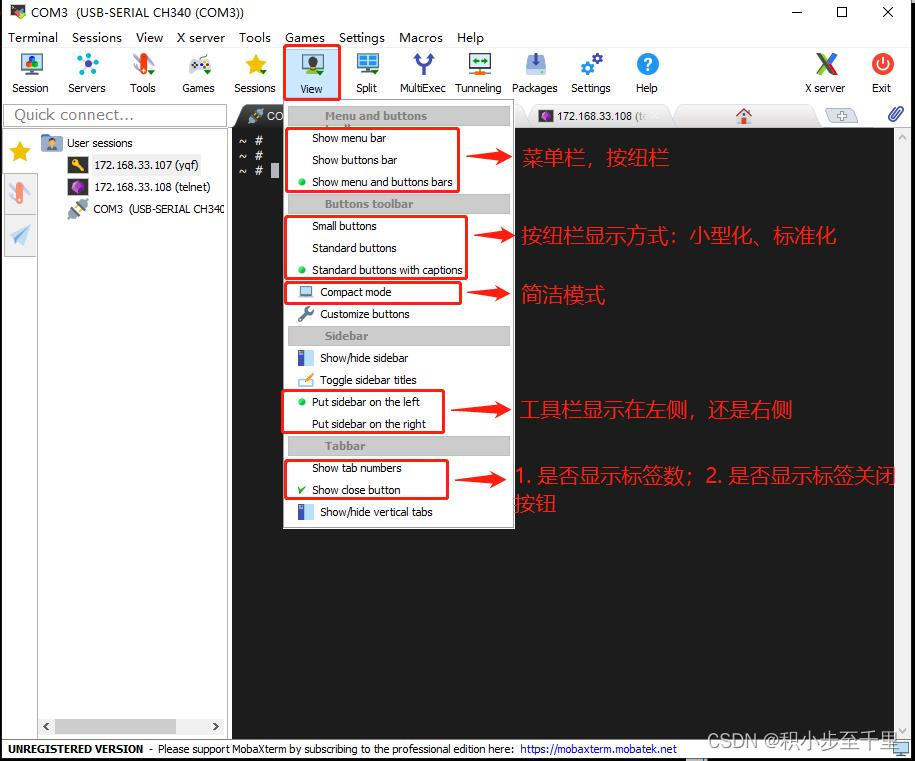
Task: Click terminal scrollbar up arrow
Action: (902, 138)
